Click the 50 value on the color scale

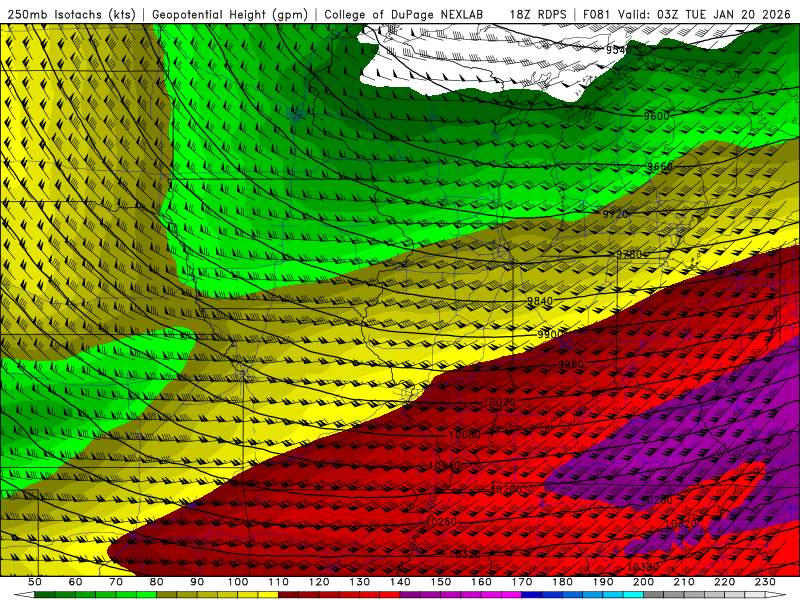(x=35, y=582)
